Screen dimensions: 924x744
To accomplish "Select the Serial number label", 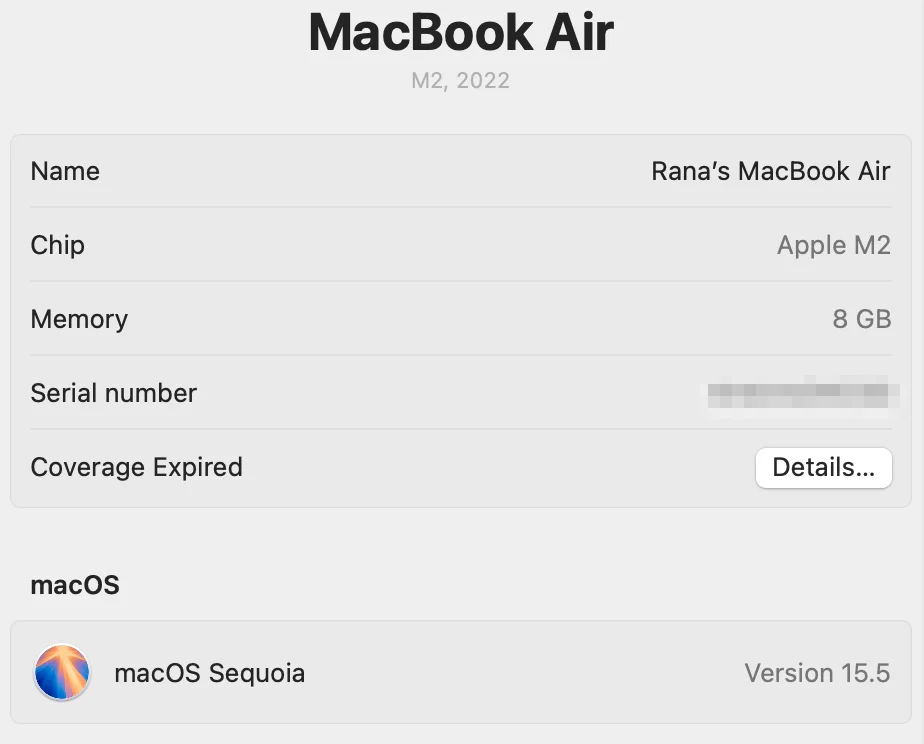I will 113,392.
